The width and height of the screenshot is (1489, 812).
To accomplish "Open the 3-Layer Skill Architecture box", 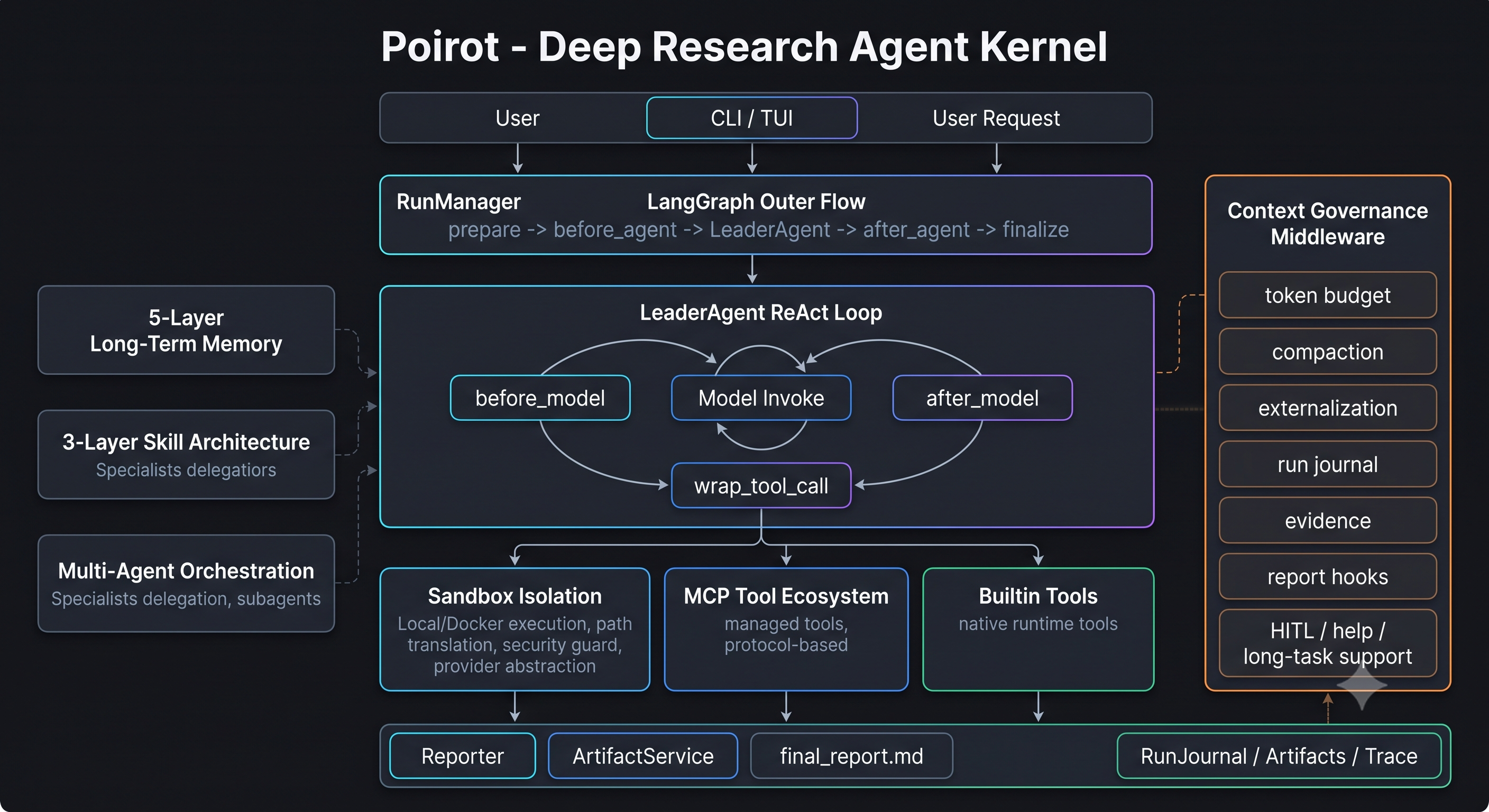I will pyautogui.click(x=186, y=454).
